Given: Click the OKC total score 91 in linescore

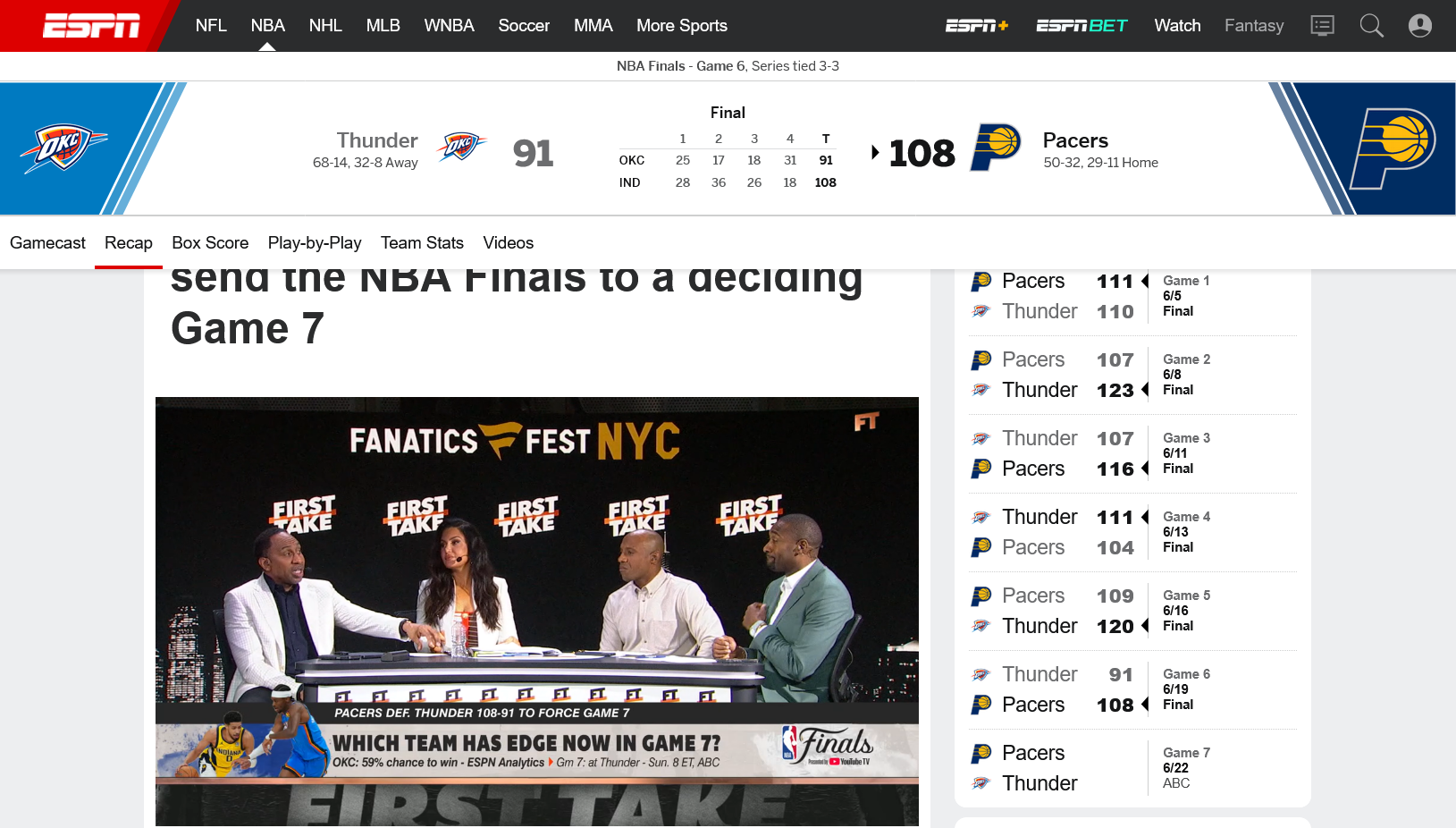Looking at the screenshot, I should tap(826, 160).
